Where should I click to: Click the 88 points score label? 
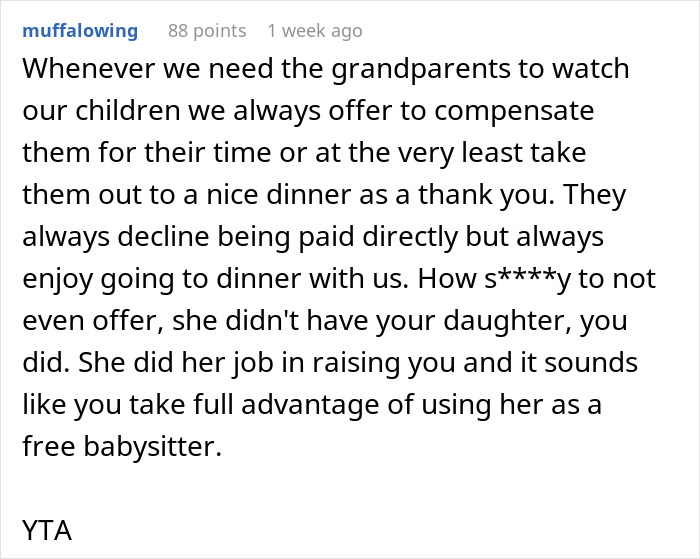[207, 31]
